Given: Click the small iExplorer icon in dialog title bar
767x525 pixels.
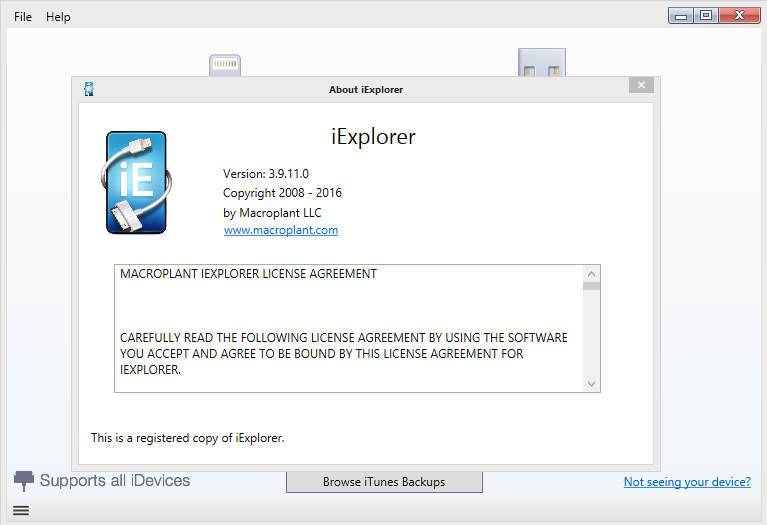Looking at the screenshot, I should tap(89, 89).
